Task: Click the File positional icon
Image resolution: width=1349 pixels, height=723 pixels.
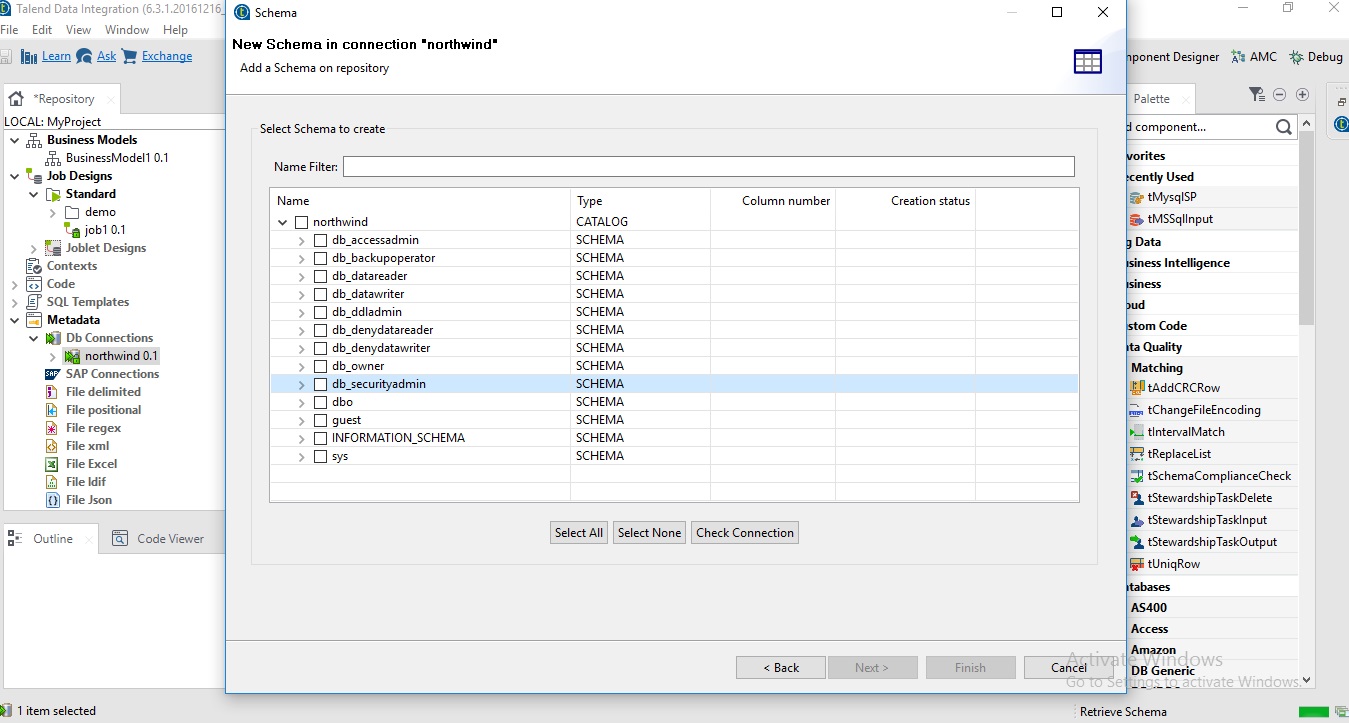Action: pyautogui.click(x=53, y=410)
